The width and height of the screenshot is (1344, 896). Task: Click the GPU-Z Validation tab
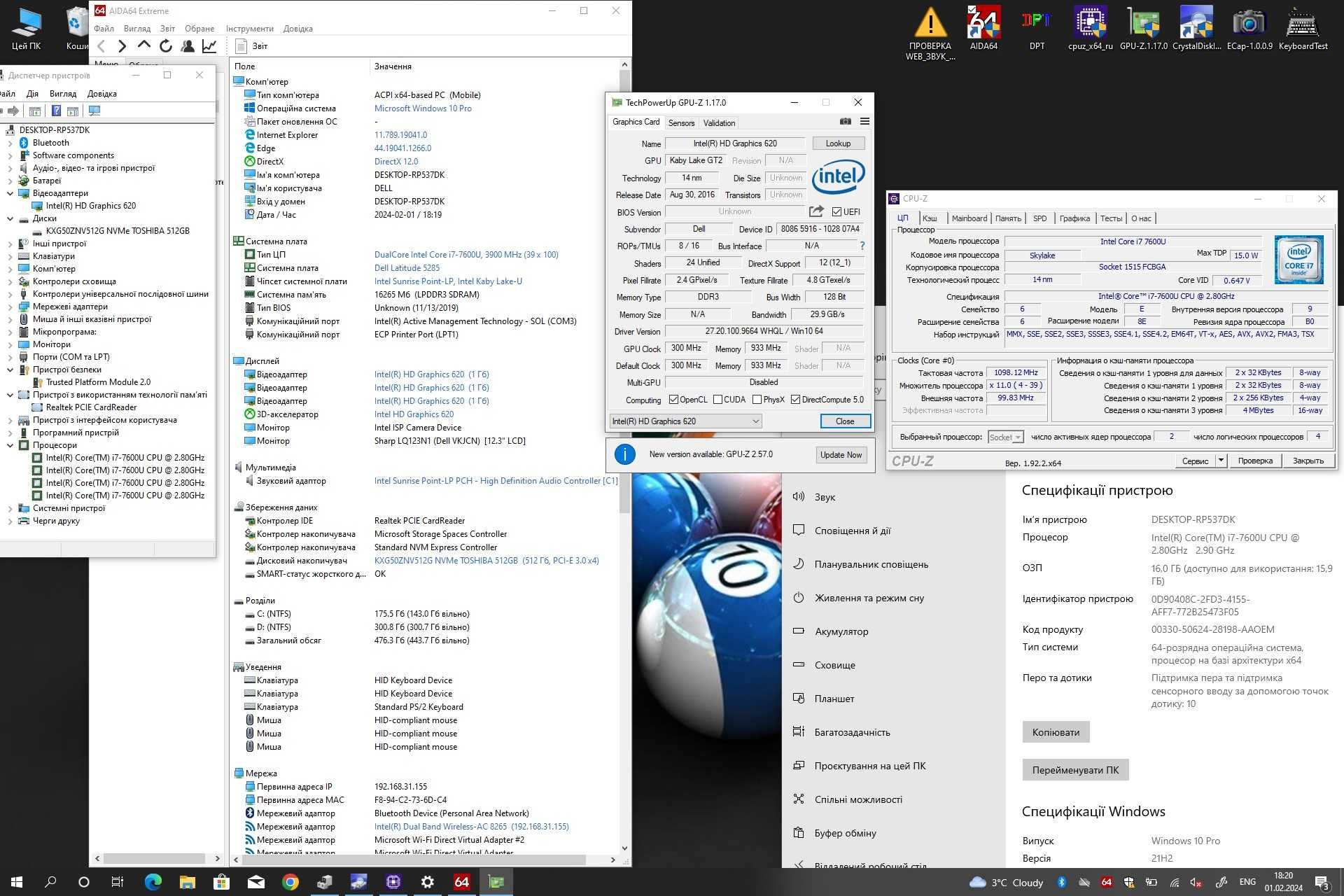pos(720,122)
